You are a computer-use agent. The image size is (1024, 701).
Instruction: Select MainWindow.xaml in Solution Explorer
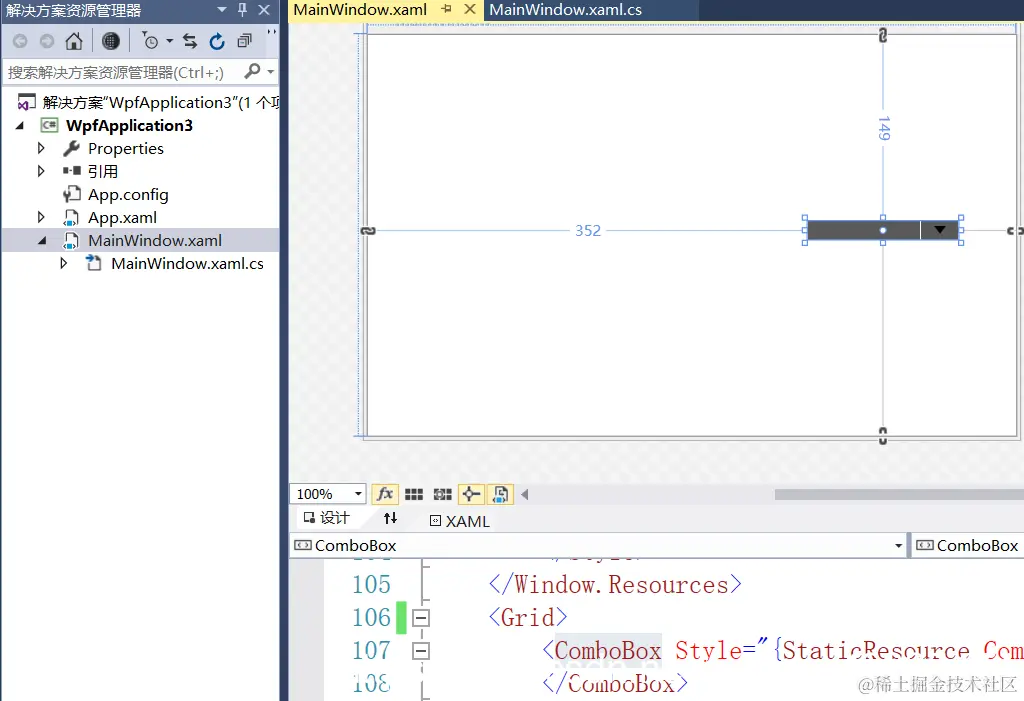tap(155, 240)
